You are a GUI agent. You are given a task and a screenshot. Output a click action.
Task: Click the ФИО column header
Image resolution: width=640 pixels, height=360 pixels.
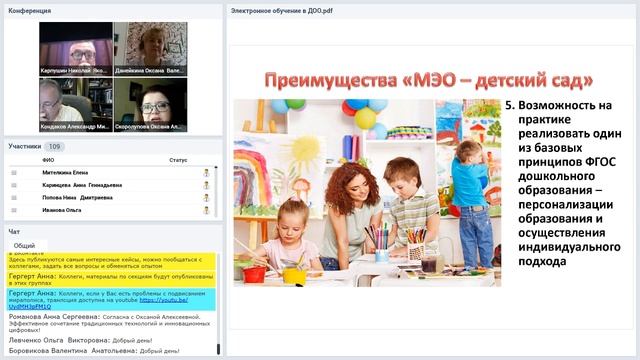(x=48, y=160)
